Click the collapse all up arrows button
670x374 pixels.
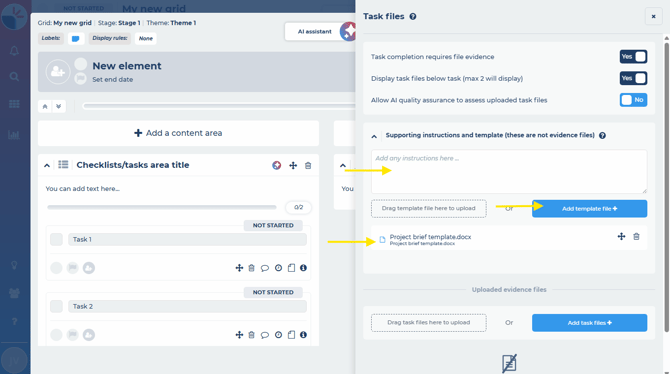[x=45, y=106]
